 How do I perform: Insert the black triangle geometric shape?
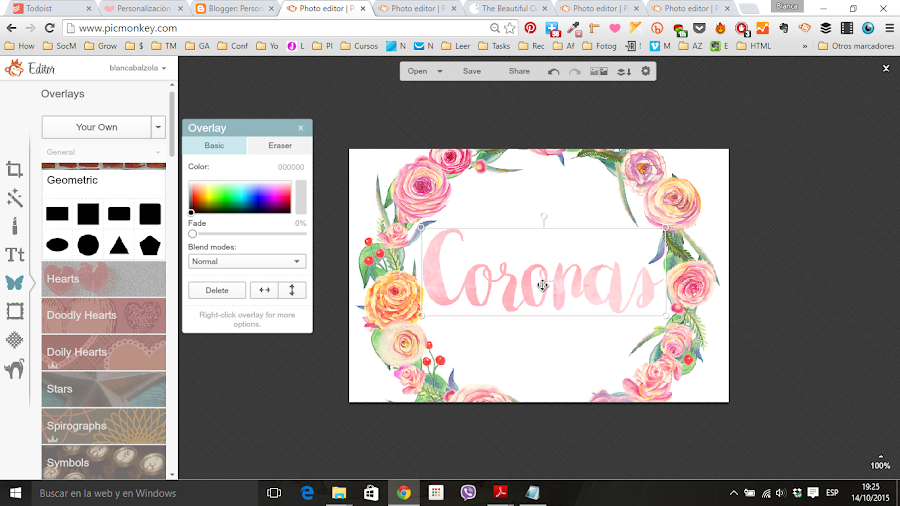tap(119, 245)
